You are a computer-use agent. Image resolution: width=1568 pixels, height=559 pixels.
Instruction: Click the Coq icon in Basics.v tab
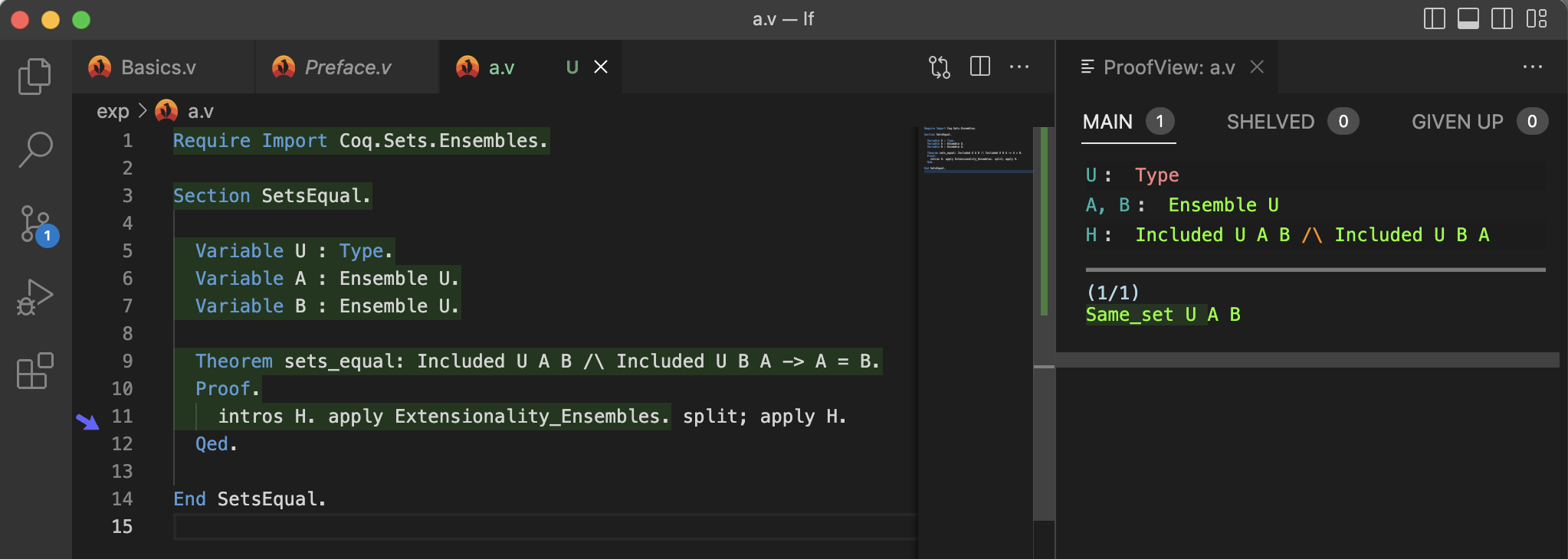(x=100, y=67)
